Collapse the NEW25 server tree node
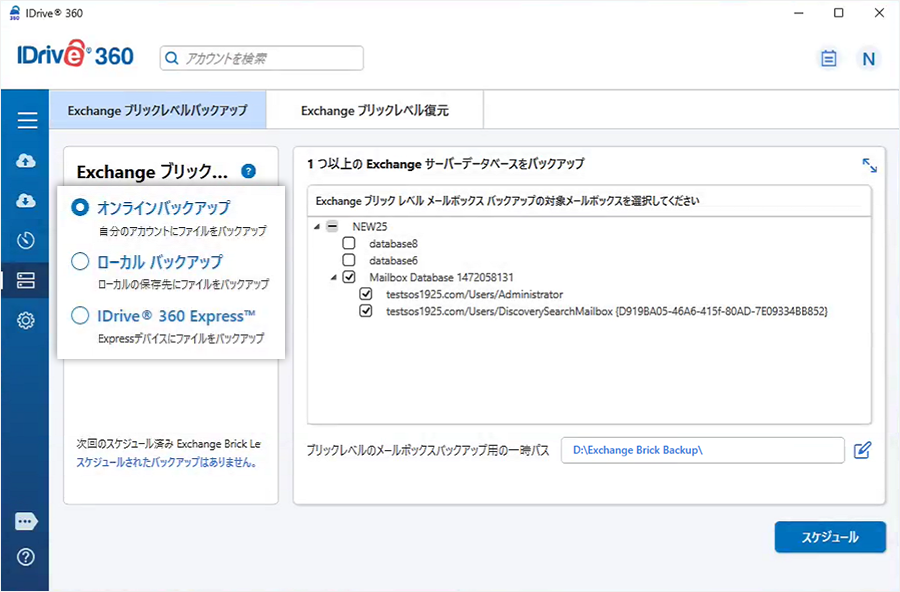The height and width of the screenshot is (592, 900). [317, 226]
